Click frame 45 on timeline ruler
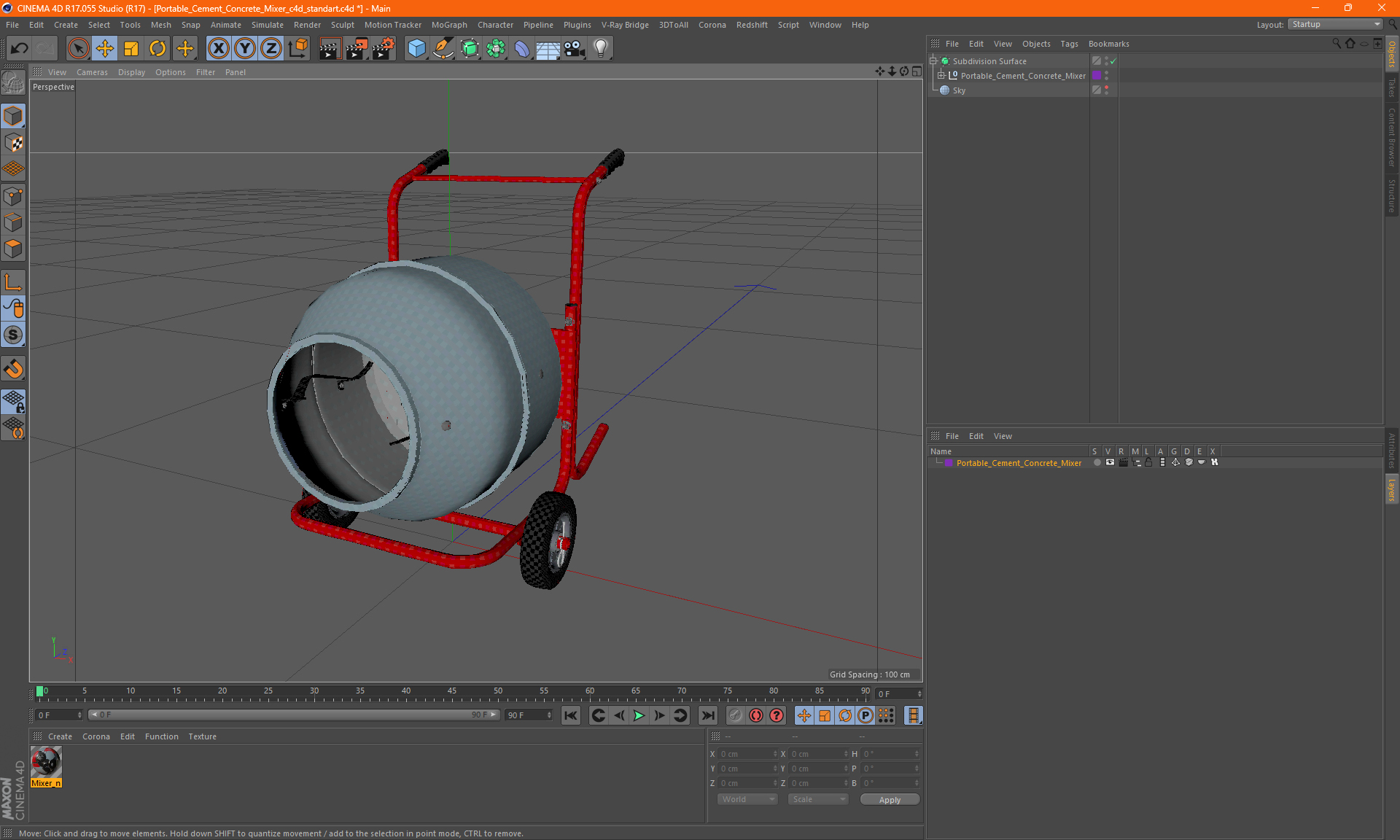Screen dimensions: 1400x840 coord(452,691)
